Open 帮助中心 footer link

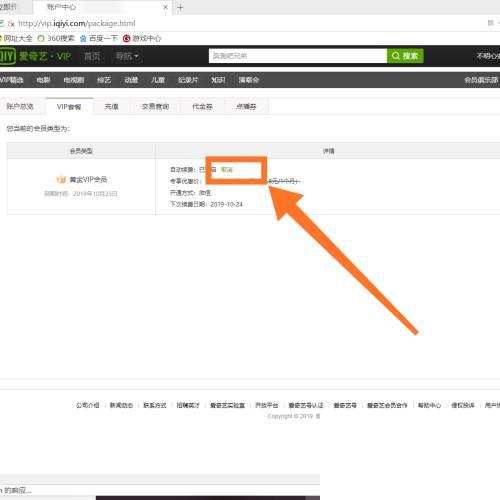click(430, 405)
